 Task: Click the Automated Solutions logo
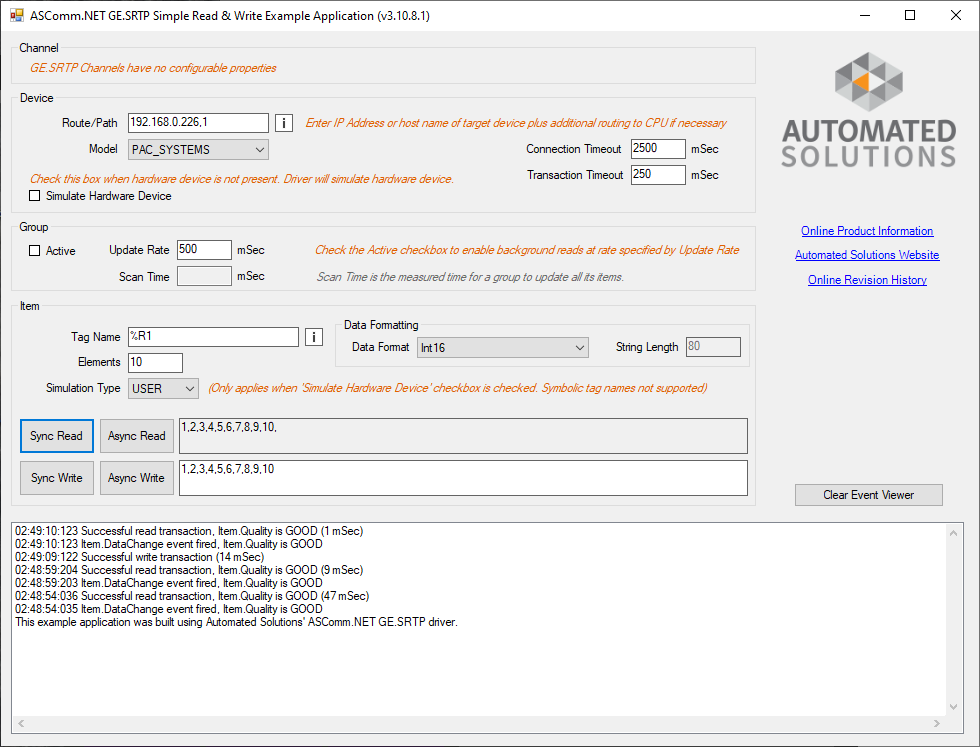point(869,110)
